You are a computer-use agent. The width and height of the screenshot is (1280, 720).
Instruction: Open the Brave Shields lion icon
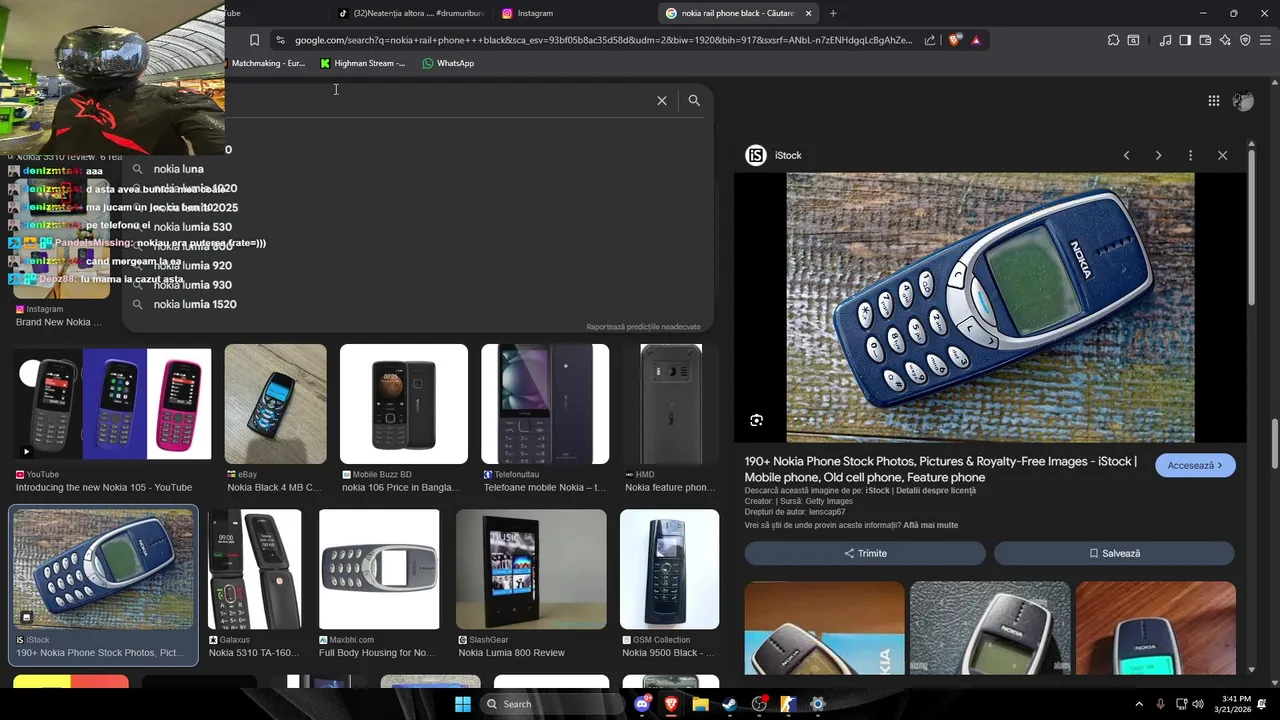click(x=955, y=40)
